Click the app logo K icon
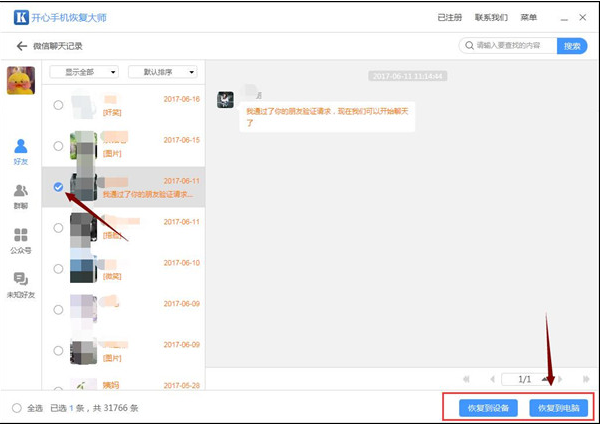Image resolution: width=601 pixels, height=425 pixels. (x=21, y=17)
